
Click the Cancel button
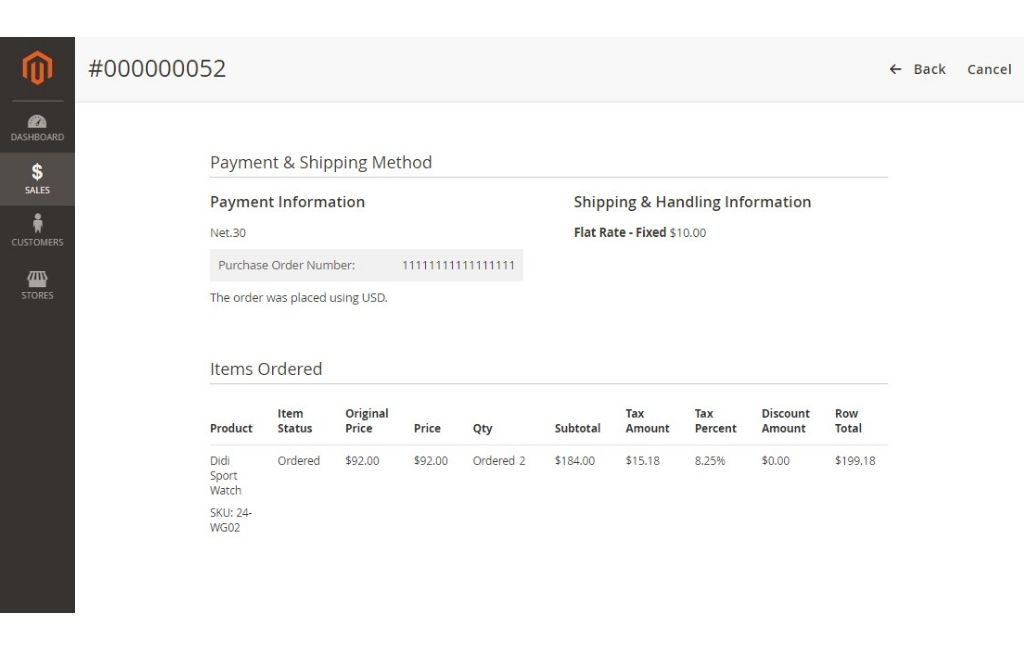[x=989, y=69]
